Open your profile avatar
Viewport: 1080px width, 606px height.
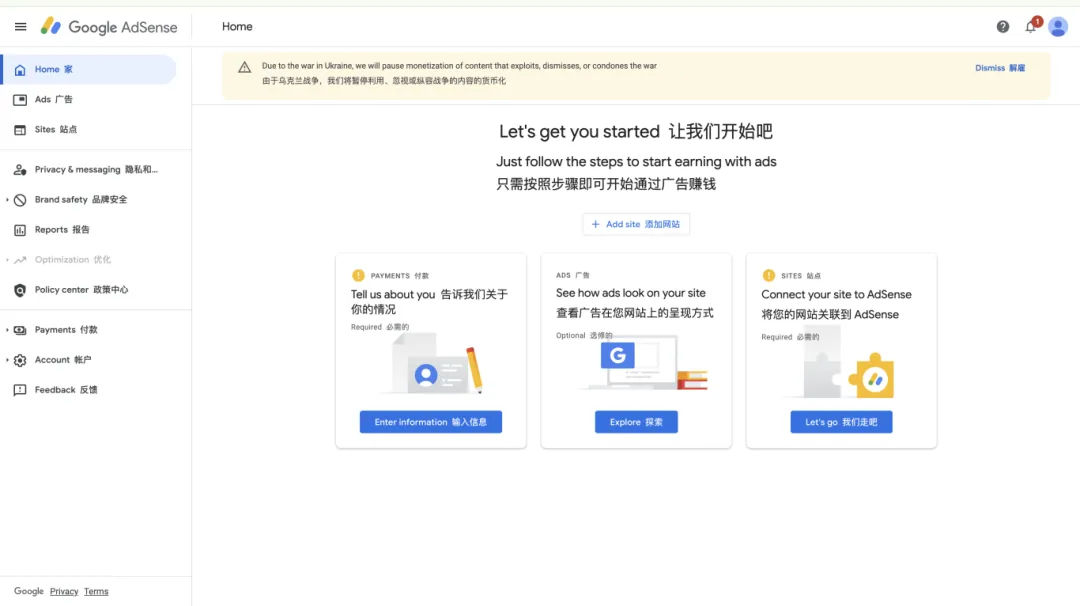[1058, 26]
